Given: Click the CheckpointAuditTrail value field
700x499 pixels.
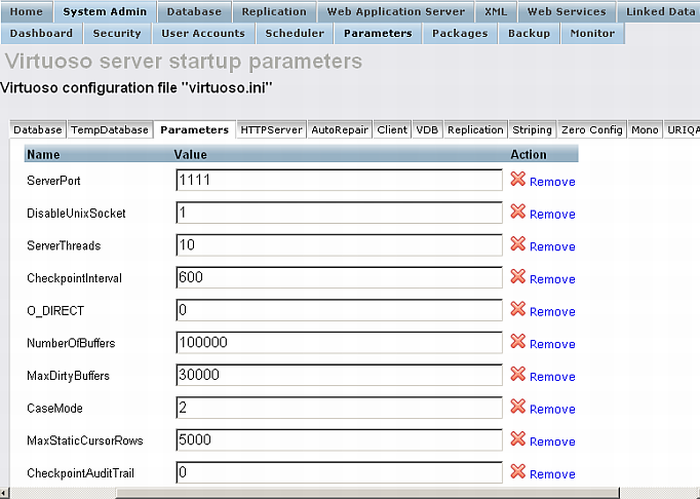Looking at the screenshot, I should [339, 472].
